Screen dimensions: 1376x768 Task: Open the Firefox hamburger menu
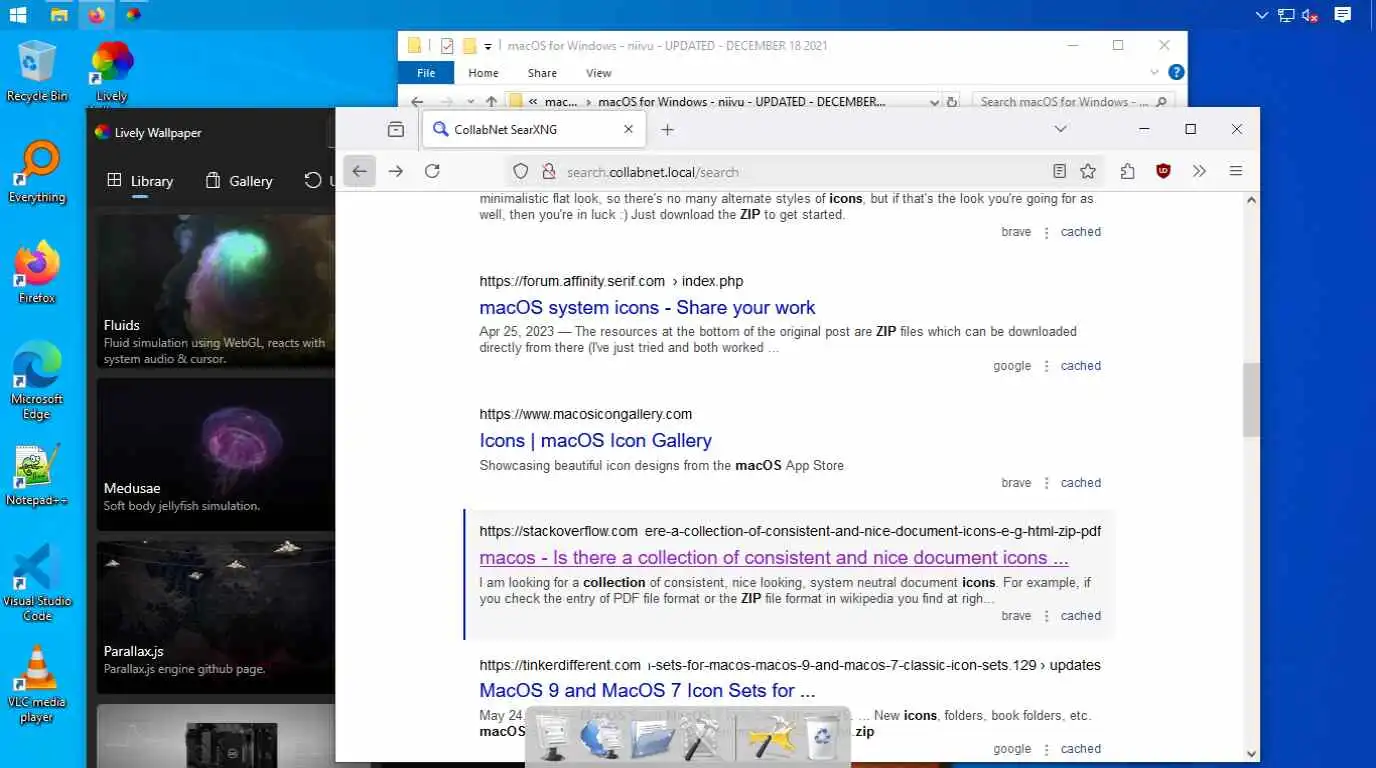click(1236, 171)
